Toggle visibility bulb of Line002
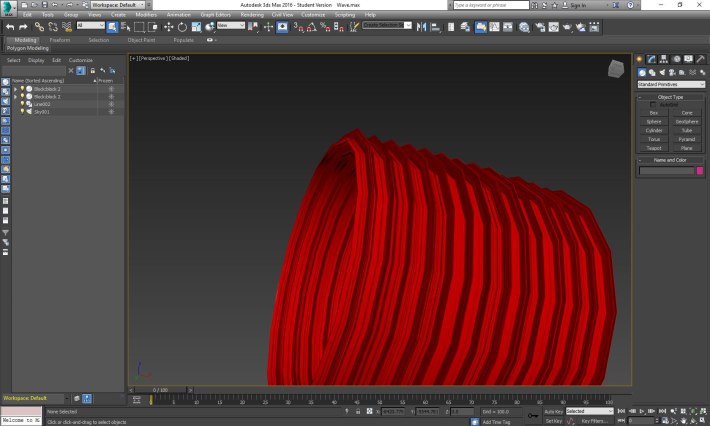Image resolution: width=710 pixels, height=426 pixels. 22,103
